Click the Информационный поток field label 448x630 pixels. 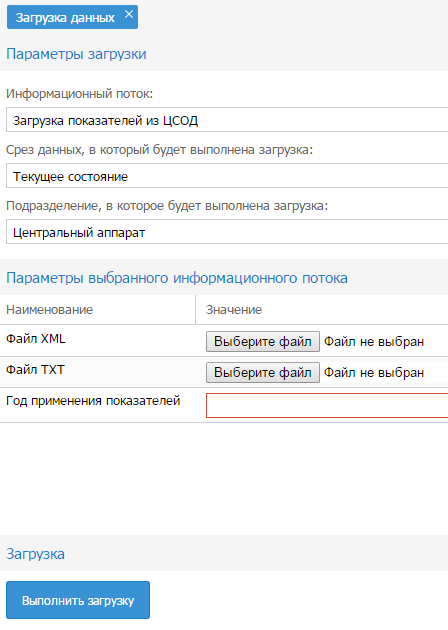pyautogui.click(x=80, y=94)
